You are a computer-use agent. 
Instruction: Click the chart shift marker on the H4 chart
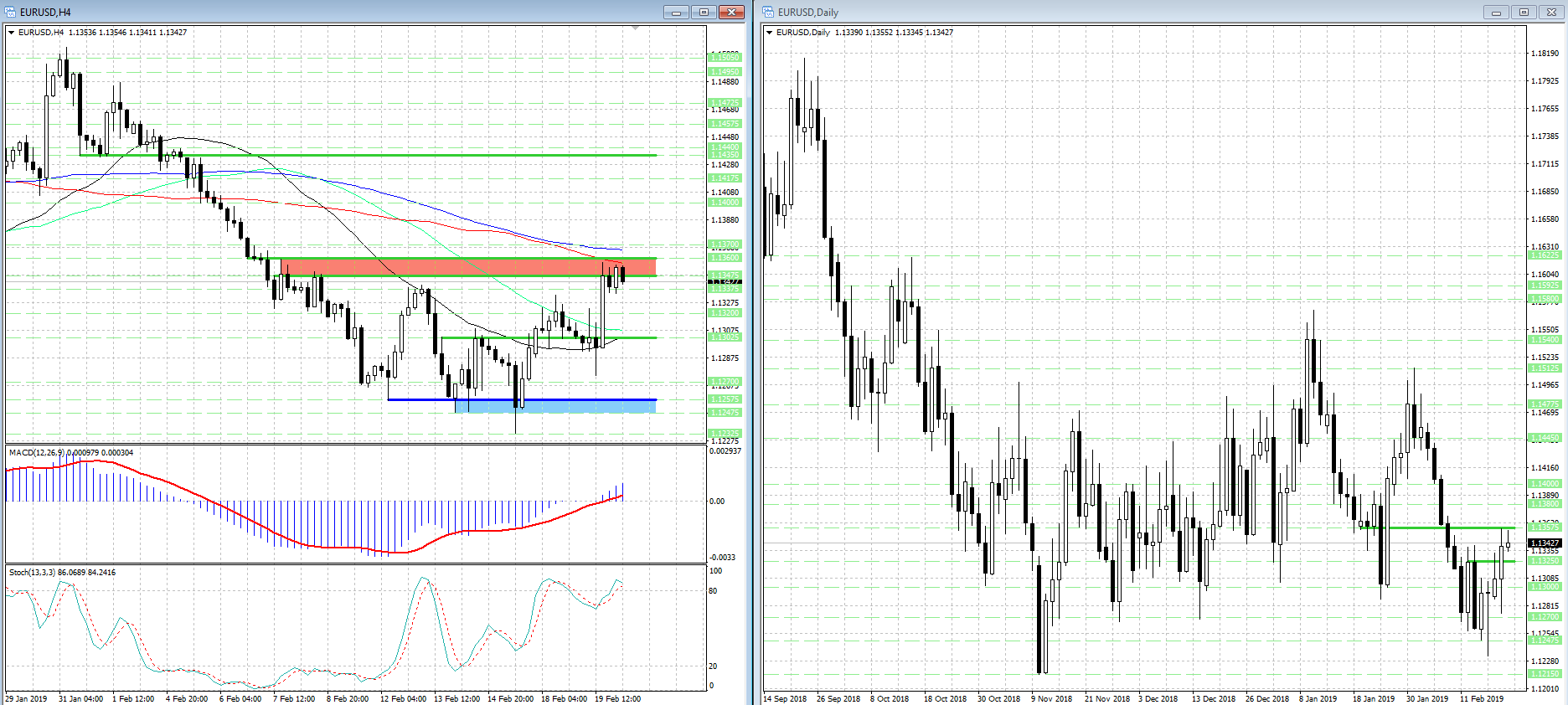point(636,28)
